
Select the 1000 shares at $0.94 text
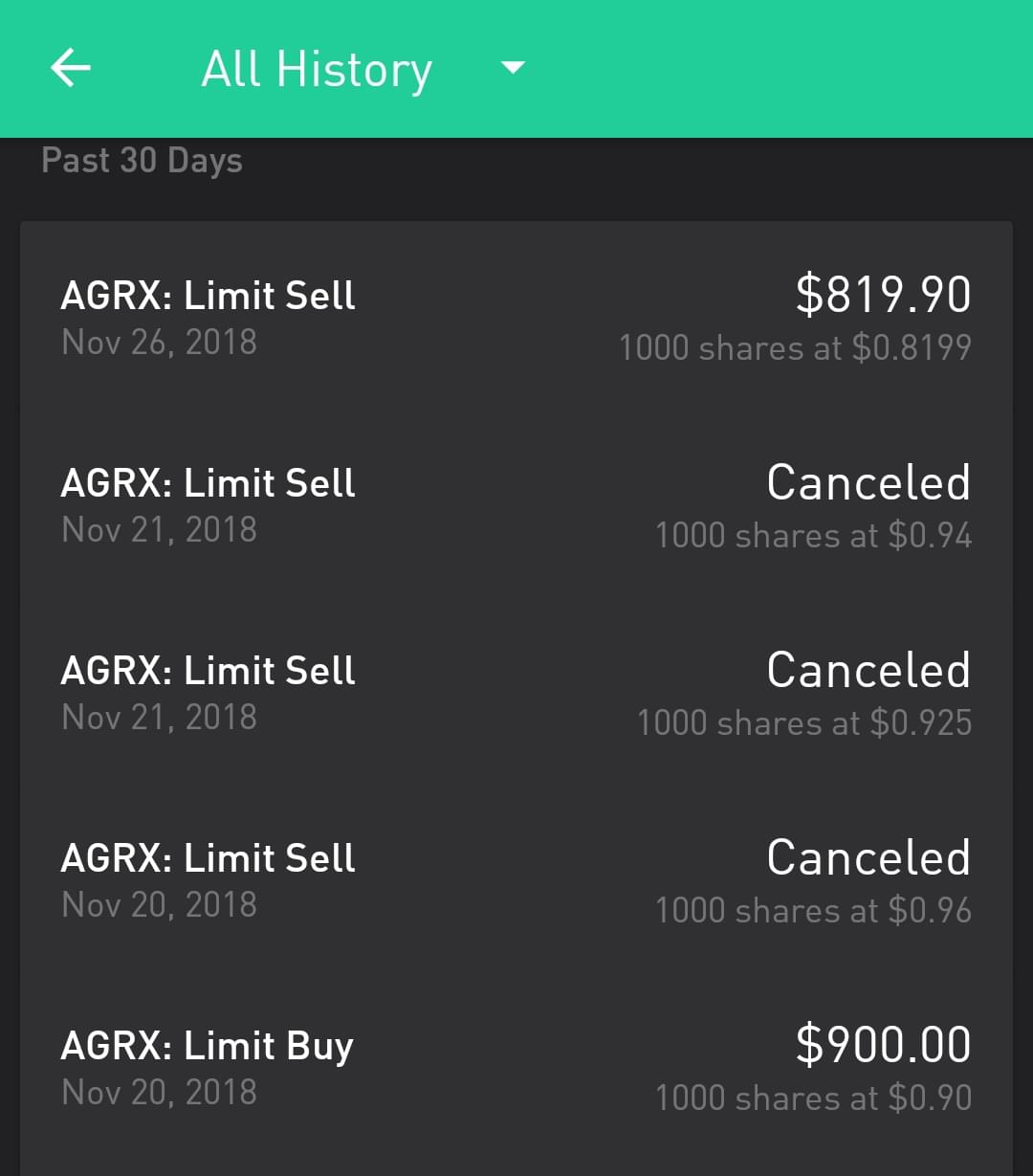tap(813, 535)
